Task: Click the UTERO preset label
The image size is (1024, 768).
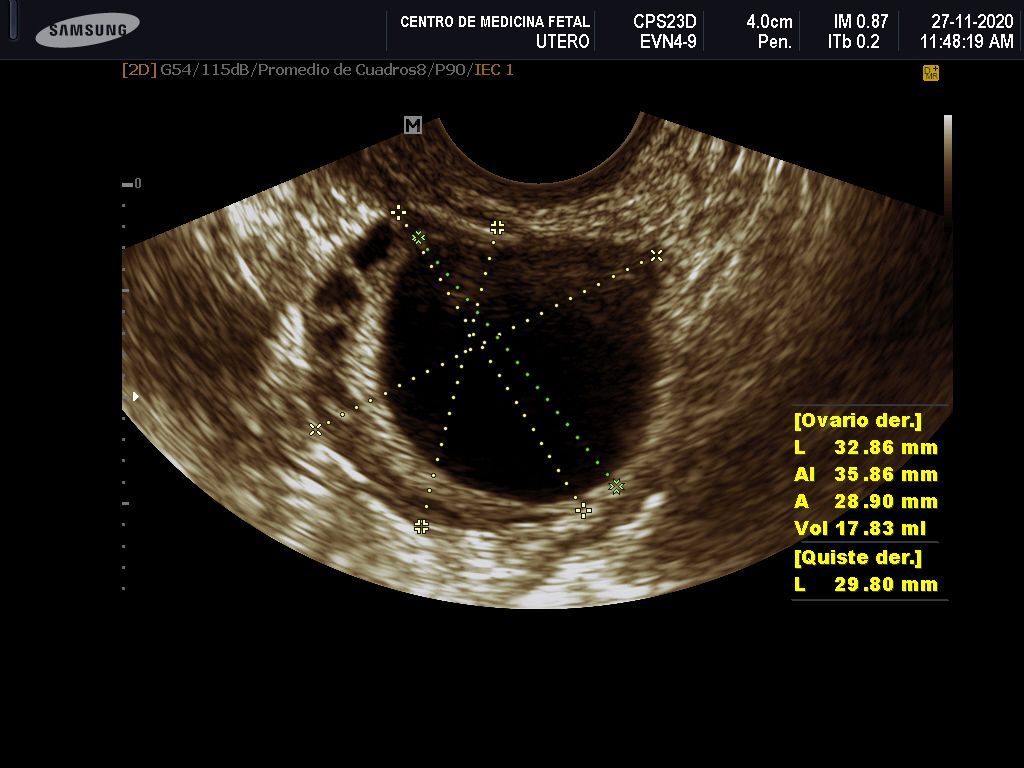Action: pyautogui.click(x=563, y=42)
